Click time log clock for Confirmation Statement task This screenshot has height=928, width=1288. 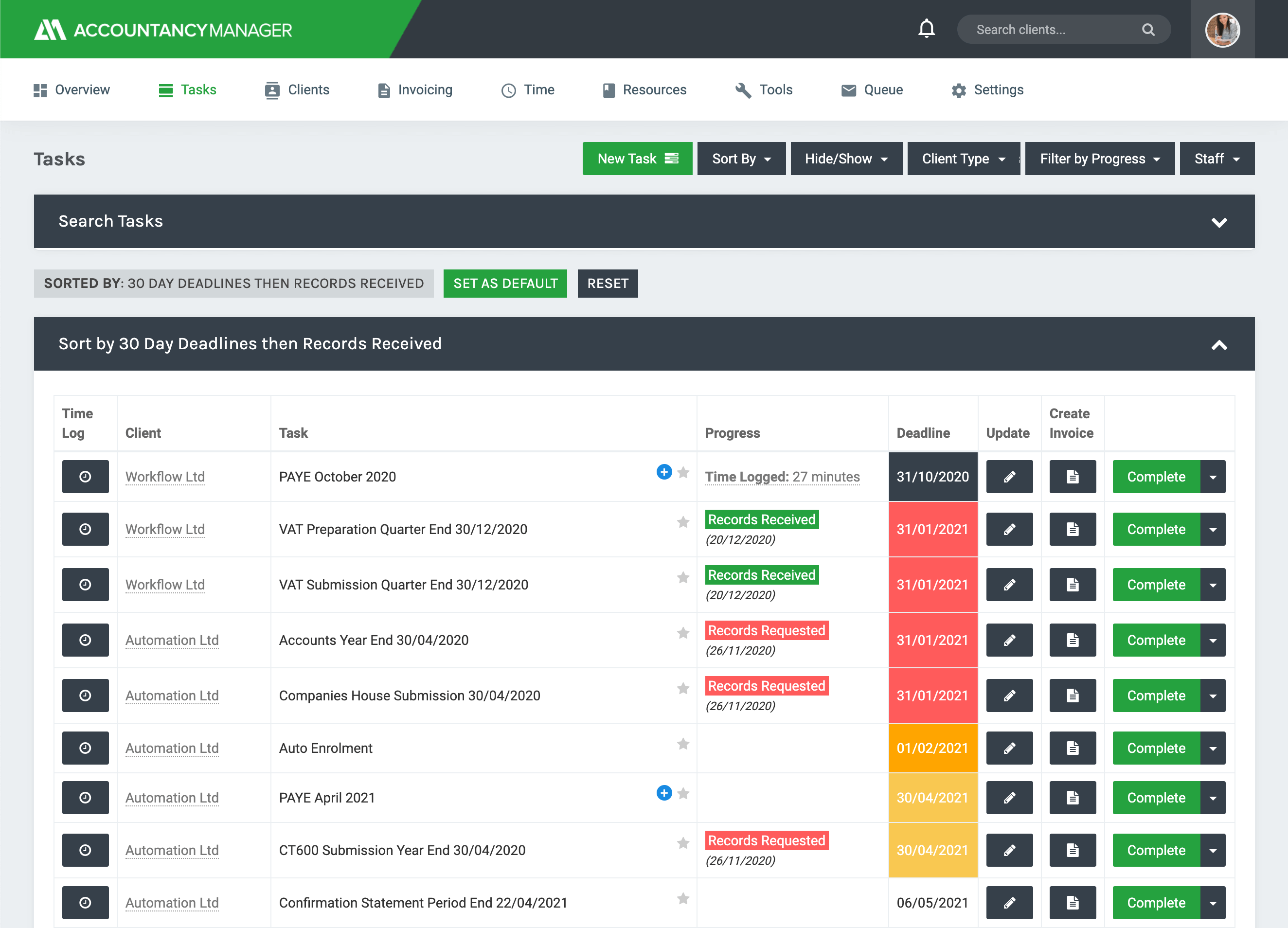(85, 902)
